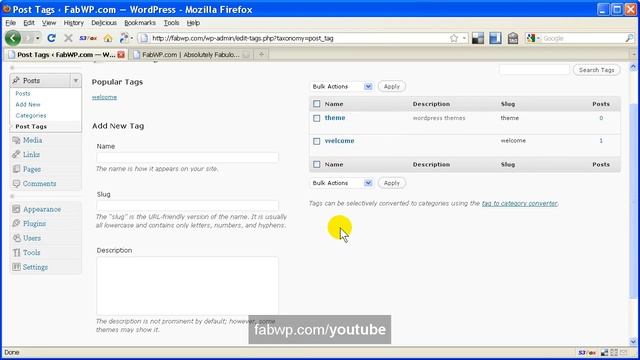This screenshot has height=360, width=640.
Task: Check the box for theme tag
Action: pyautogui.click(x=317, y=118)
